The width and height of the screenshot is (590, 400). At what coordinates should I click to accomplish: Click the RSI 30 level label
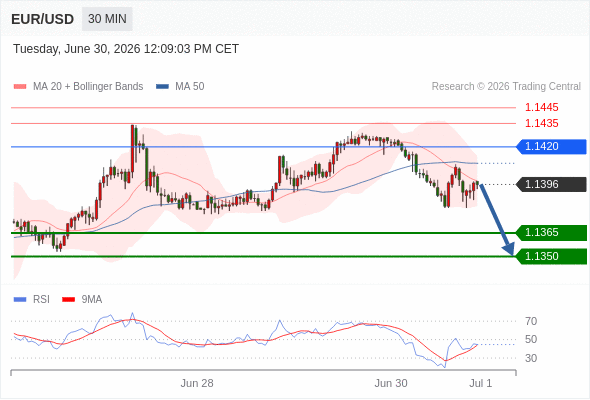[x=531, y=358]
